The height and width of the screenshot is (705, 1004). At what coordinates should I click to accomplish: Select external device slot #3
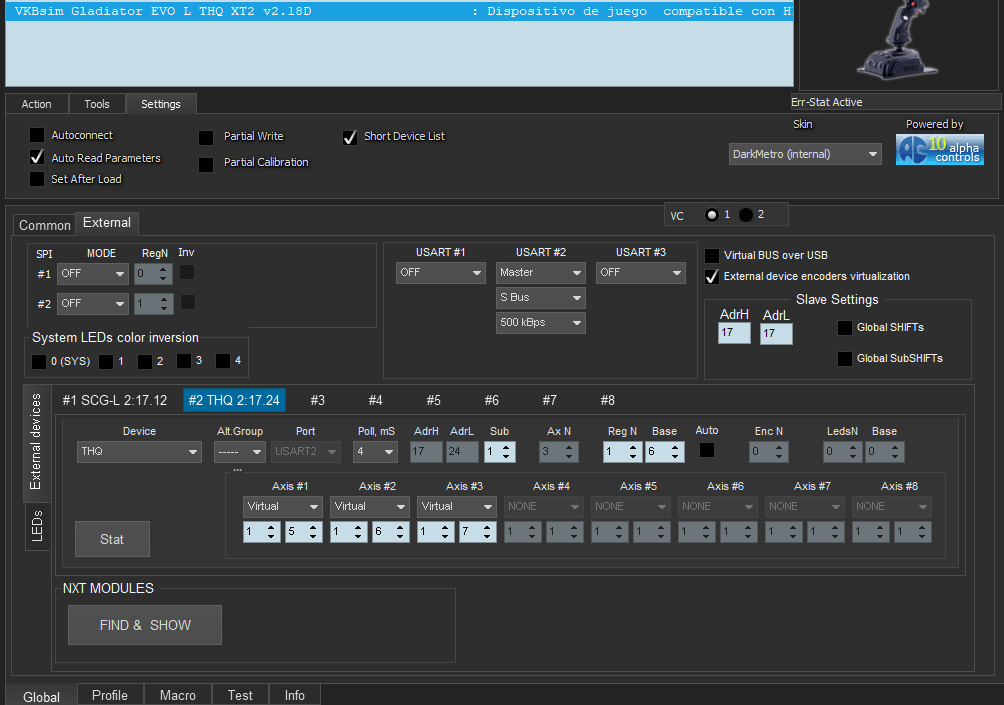318,400
